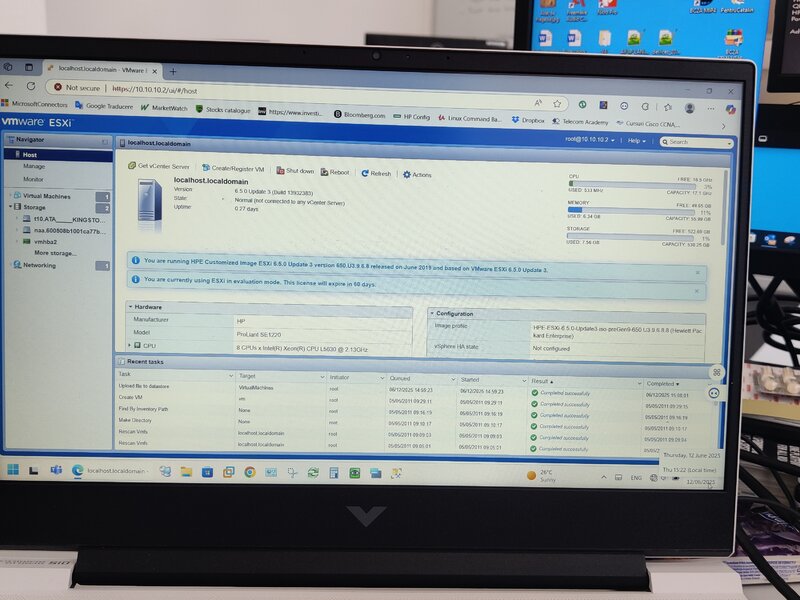
Task: Click the Networking navigator icon
Action: [x=17, y=265]
